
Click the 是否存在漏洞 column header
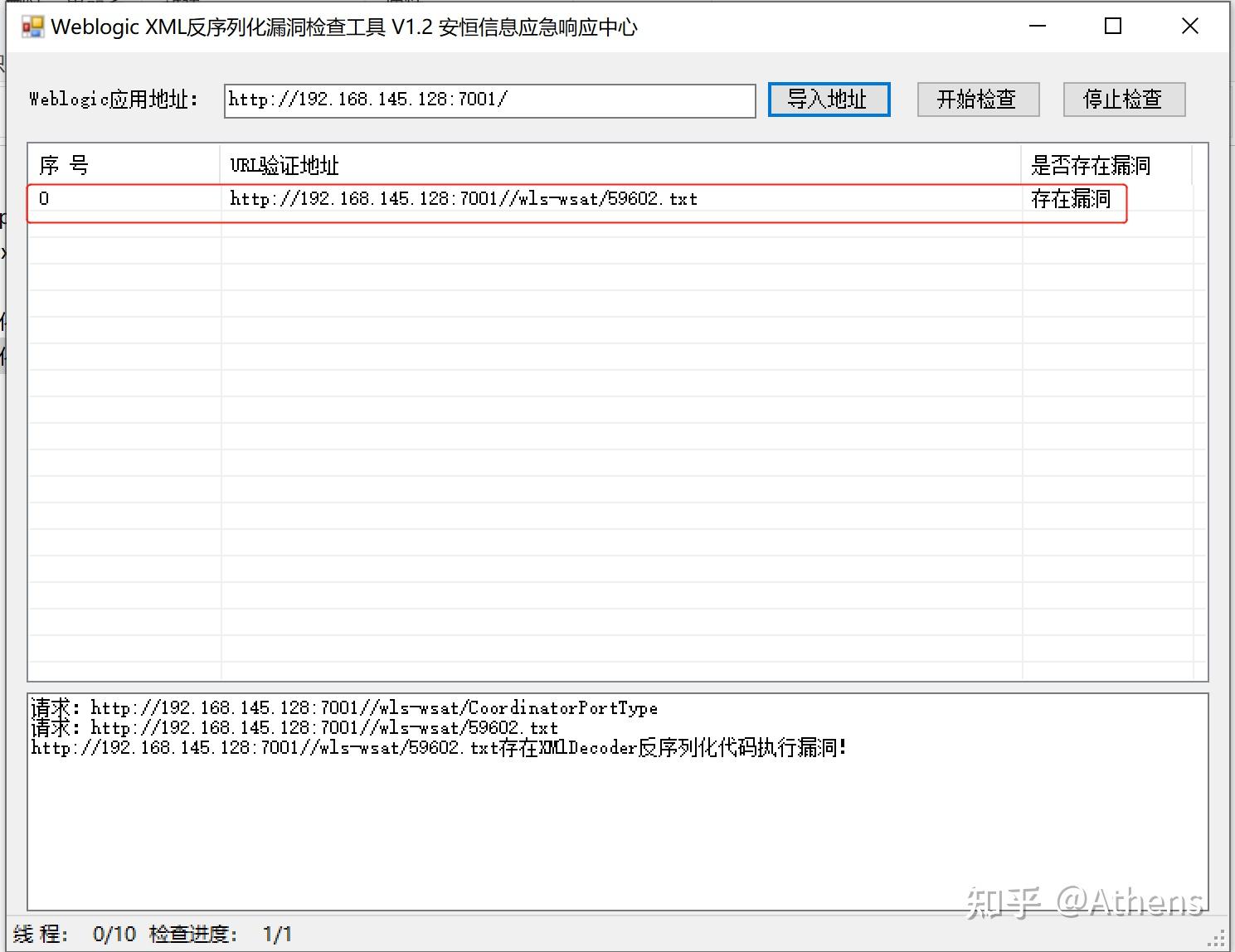point(1090,164)
